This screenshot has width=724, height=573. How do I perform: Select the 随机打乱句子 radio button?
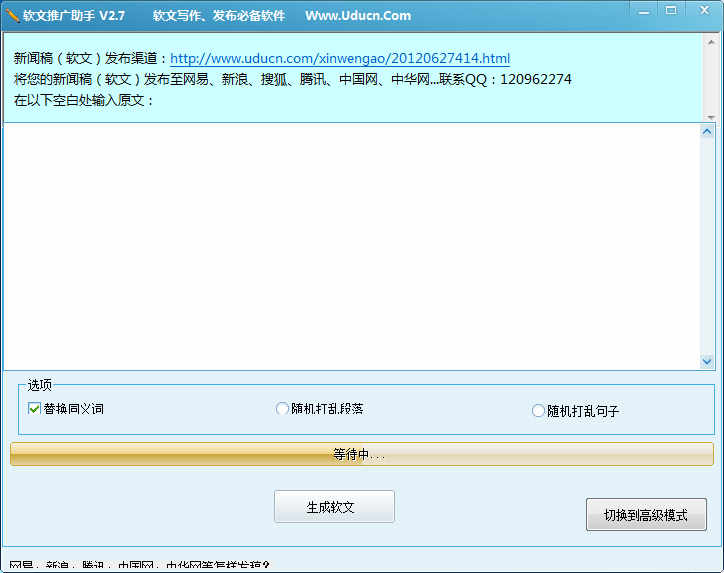(539, 411)
